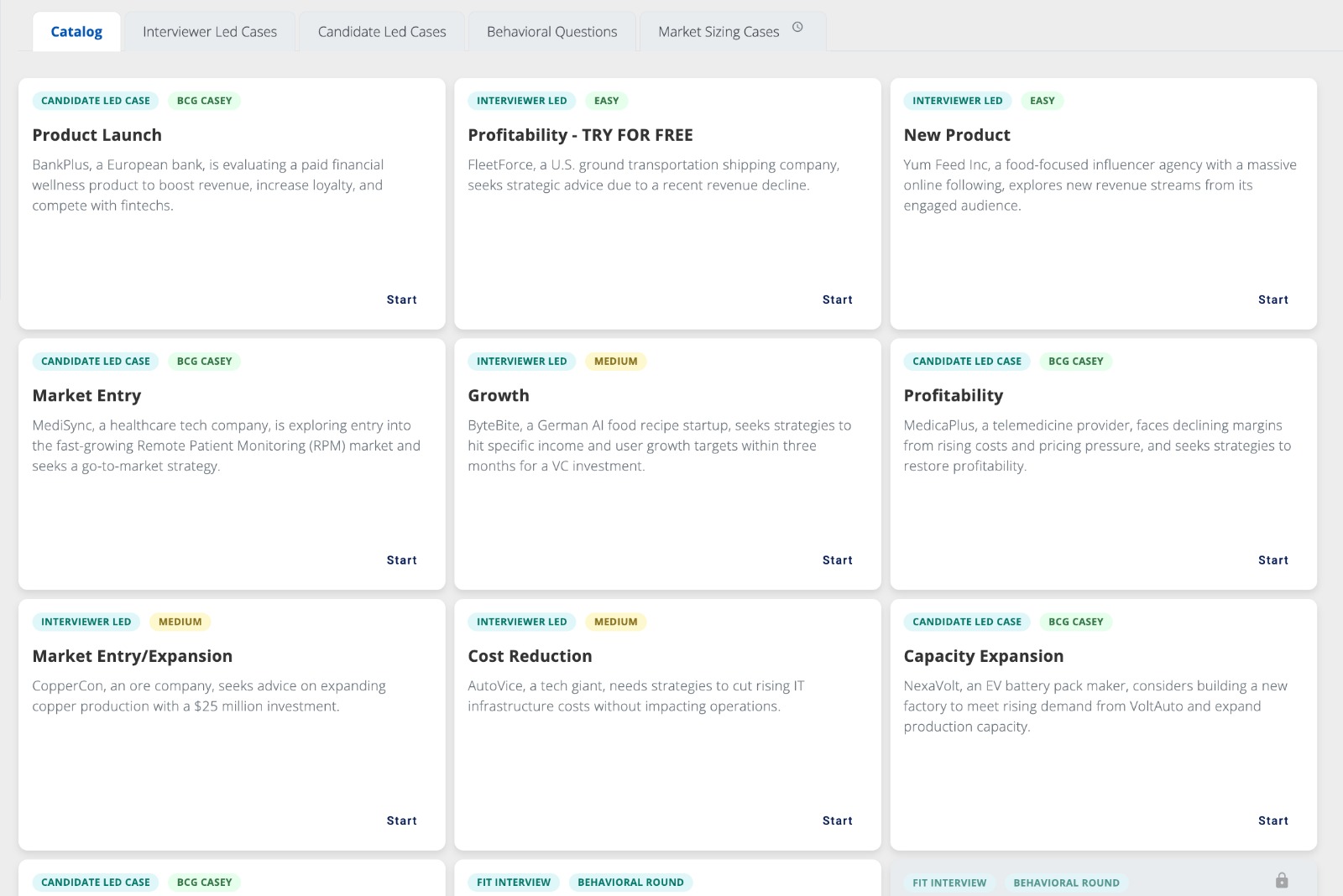Viewport: 1343px width, 896px height.
Task: Open the Interviewer Led Cases tab
Action: (210, 32)
